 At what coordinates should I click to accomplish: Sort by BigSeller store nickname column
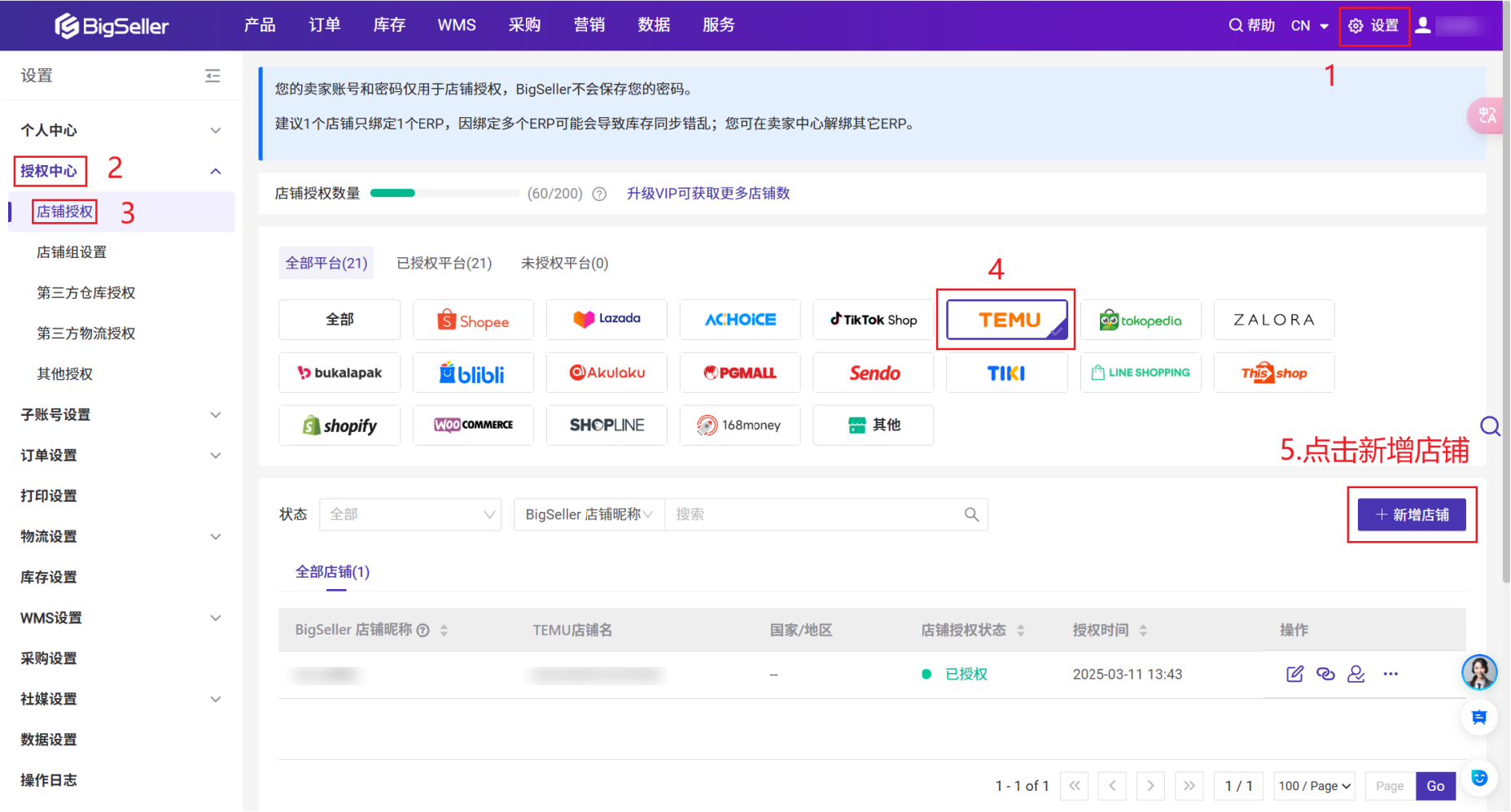tap(444, 631)
